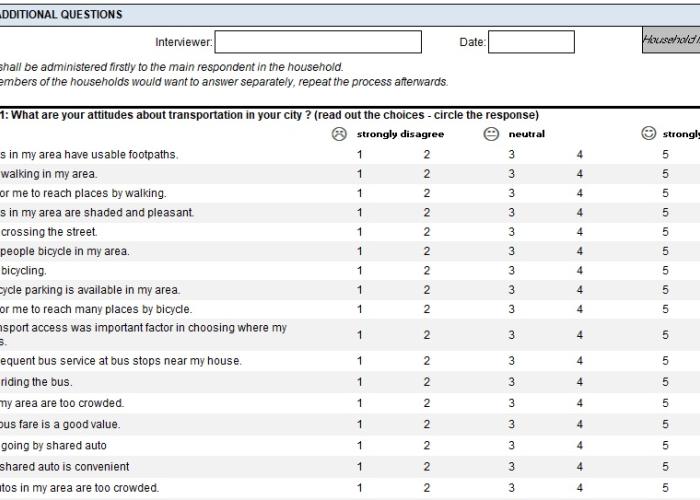This screenshot has height=500, width=700.
Task: Click the 'Interviewer:' label
Action: tap(184, 42)
